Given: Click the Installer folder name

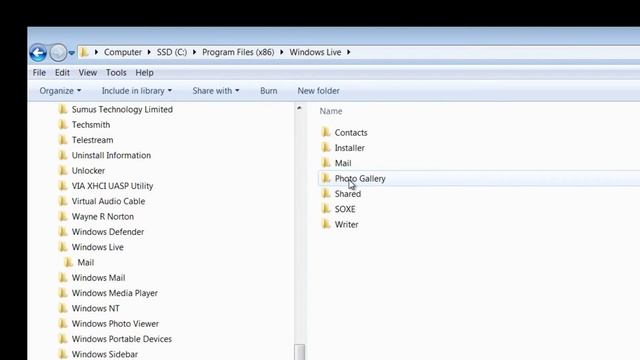Looking at the screenshot, I should (x=349, y=148).
